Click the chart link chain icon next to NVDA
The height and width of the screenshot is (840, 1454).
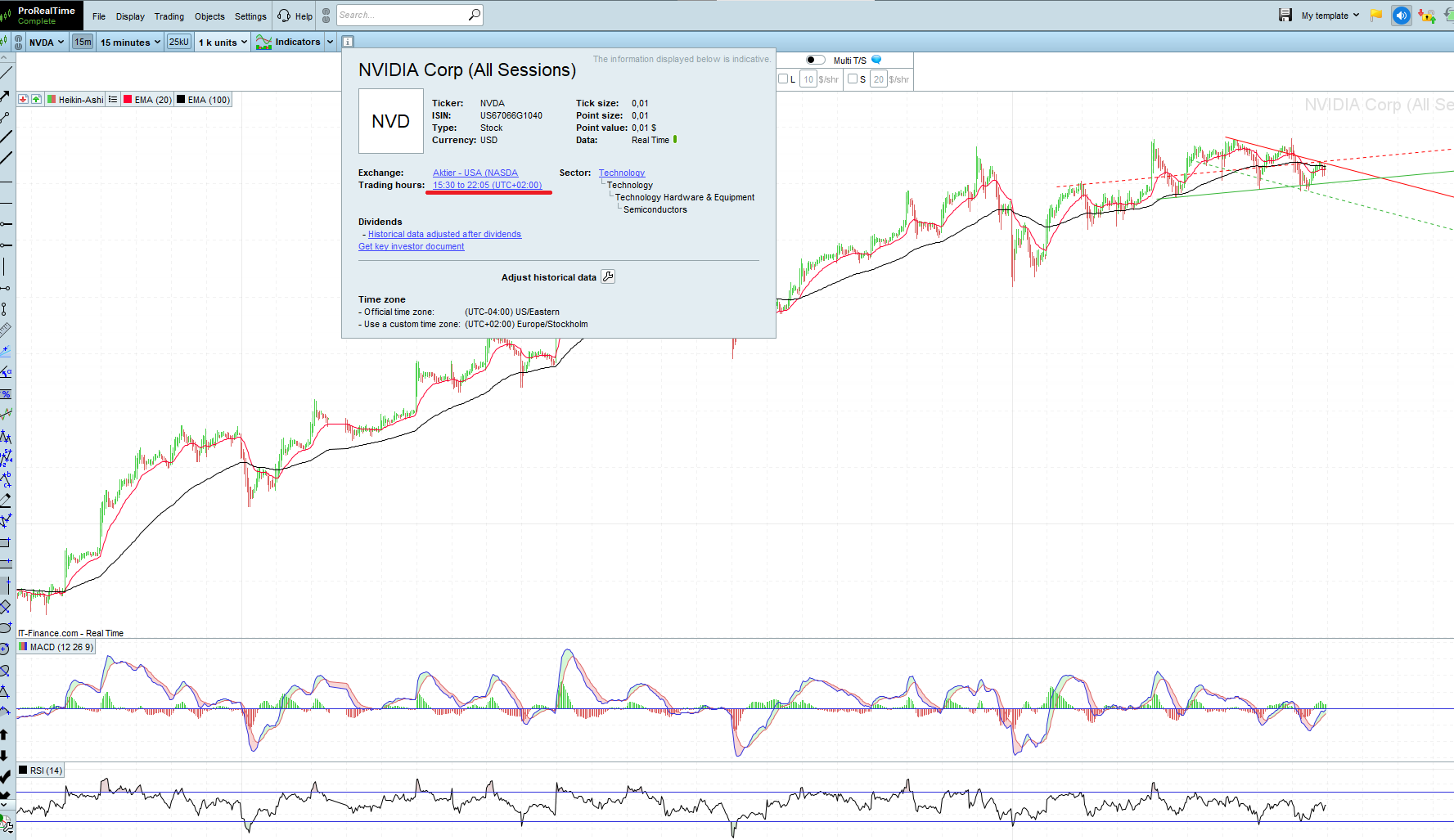(19, 42)
